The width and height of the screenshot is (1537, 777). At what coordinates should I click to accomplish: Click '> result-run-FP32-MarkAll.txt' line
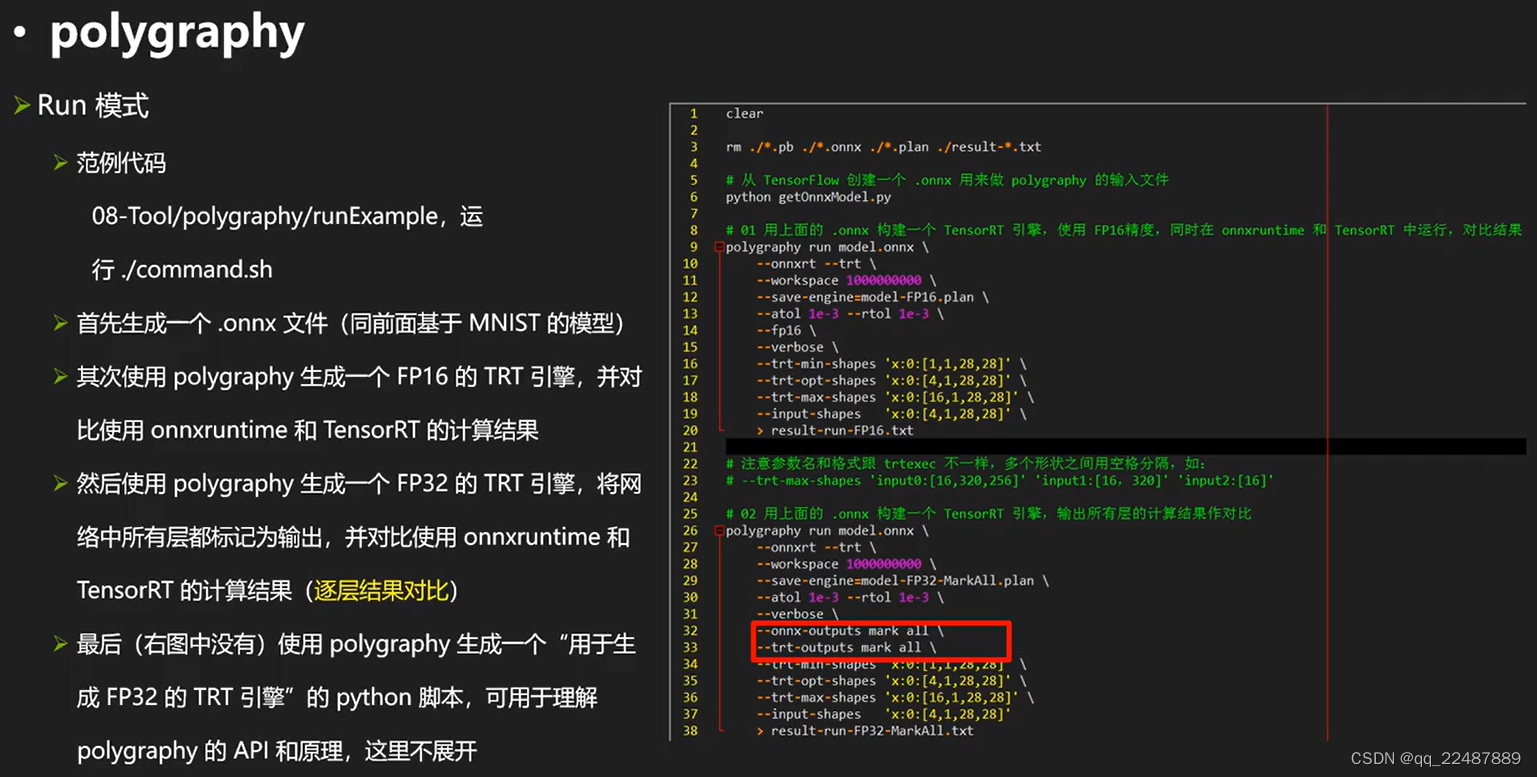tap(865, 731)
